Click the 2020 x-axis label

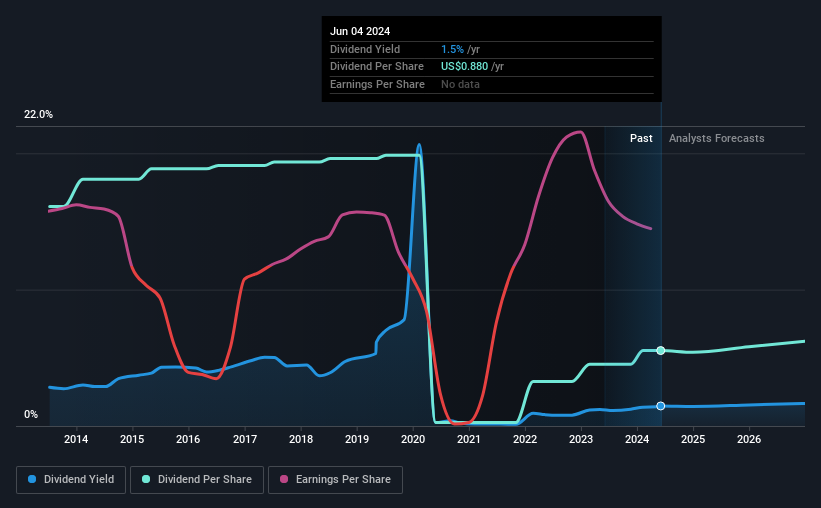tap(413, 439)
